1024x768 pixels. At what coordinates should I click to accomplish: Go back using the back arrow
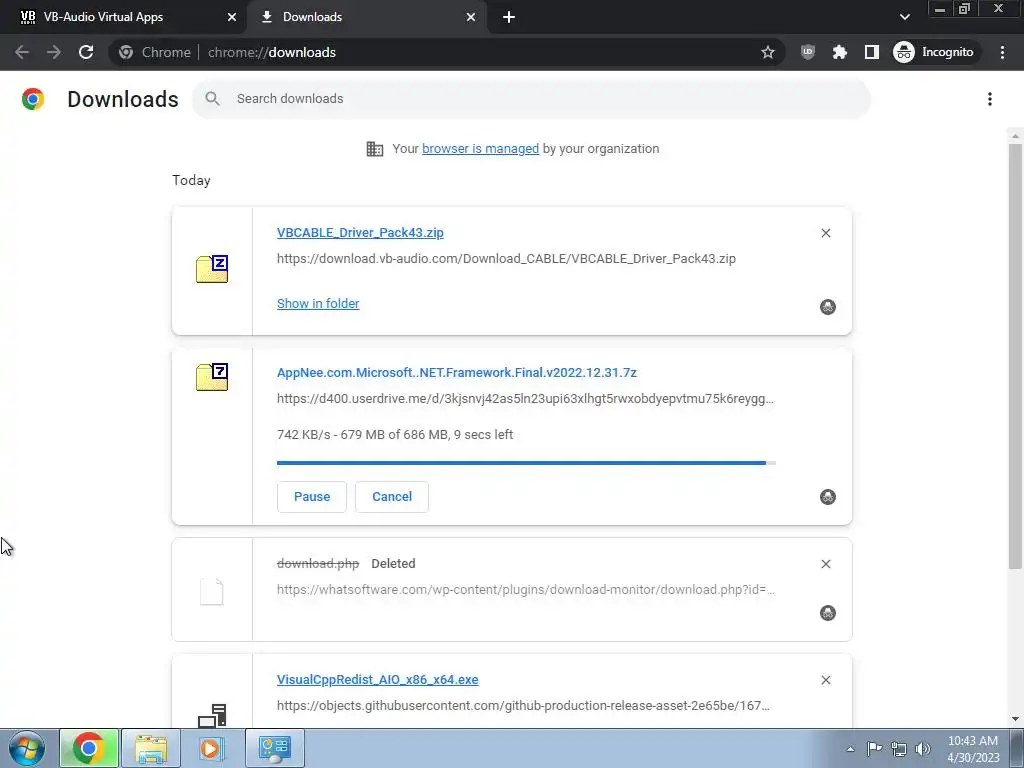point(22,52)
